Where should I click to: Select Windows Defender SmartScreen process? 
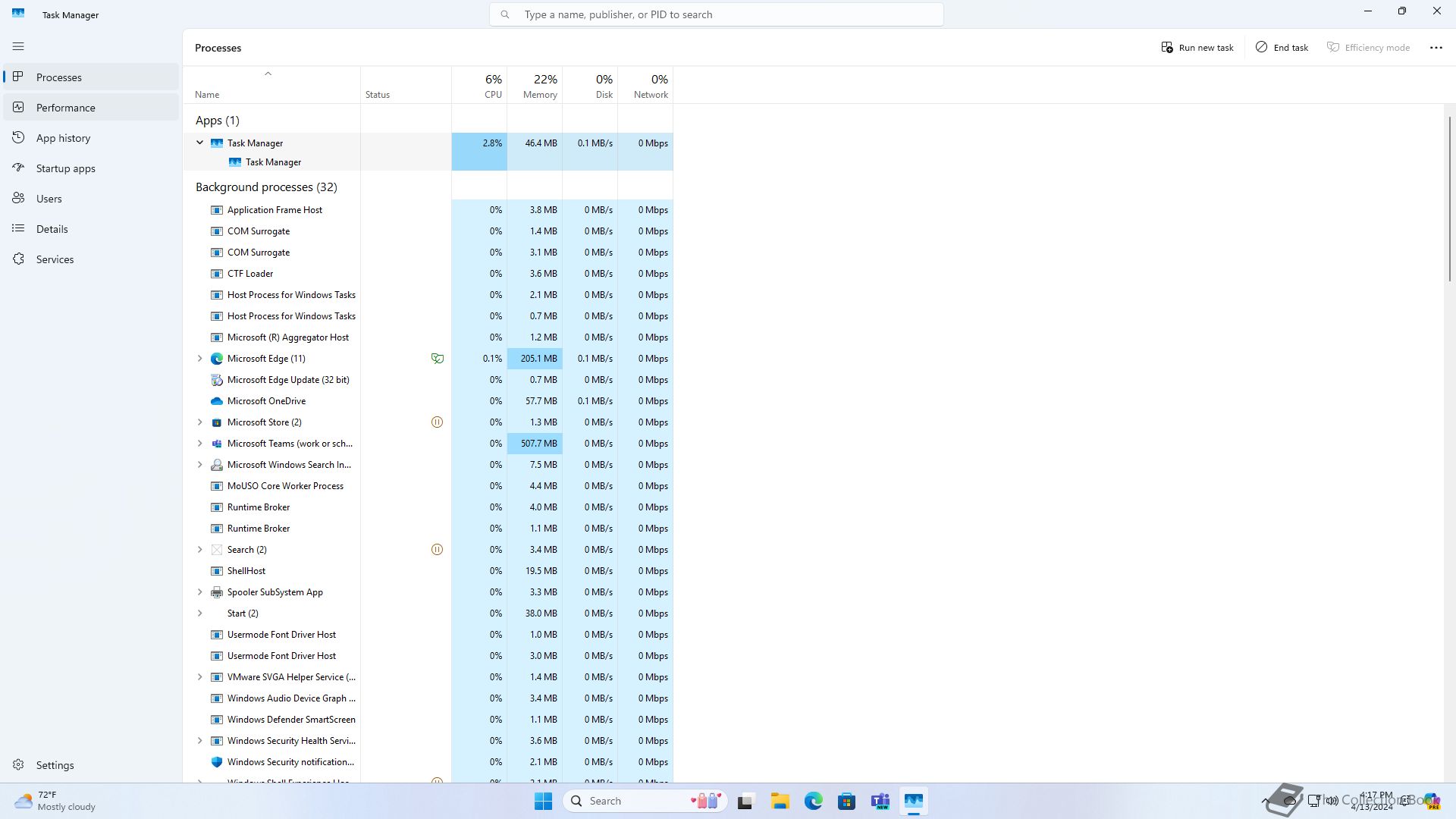pos(428,720)
